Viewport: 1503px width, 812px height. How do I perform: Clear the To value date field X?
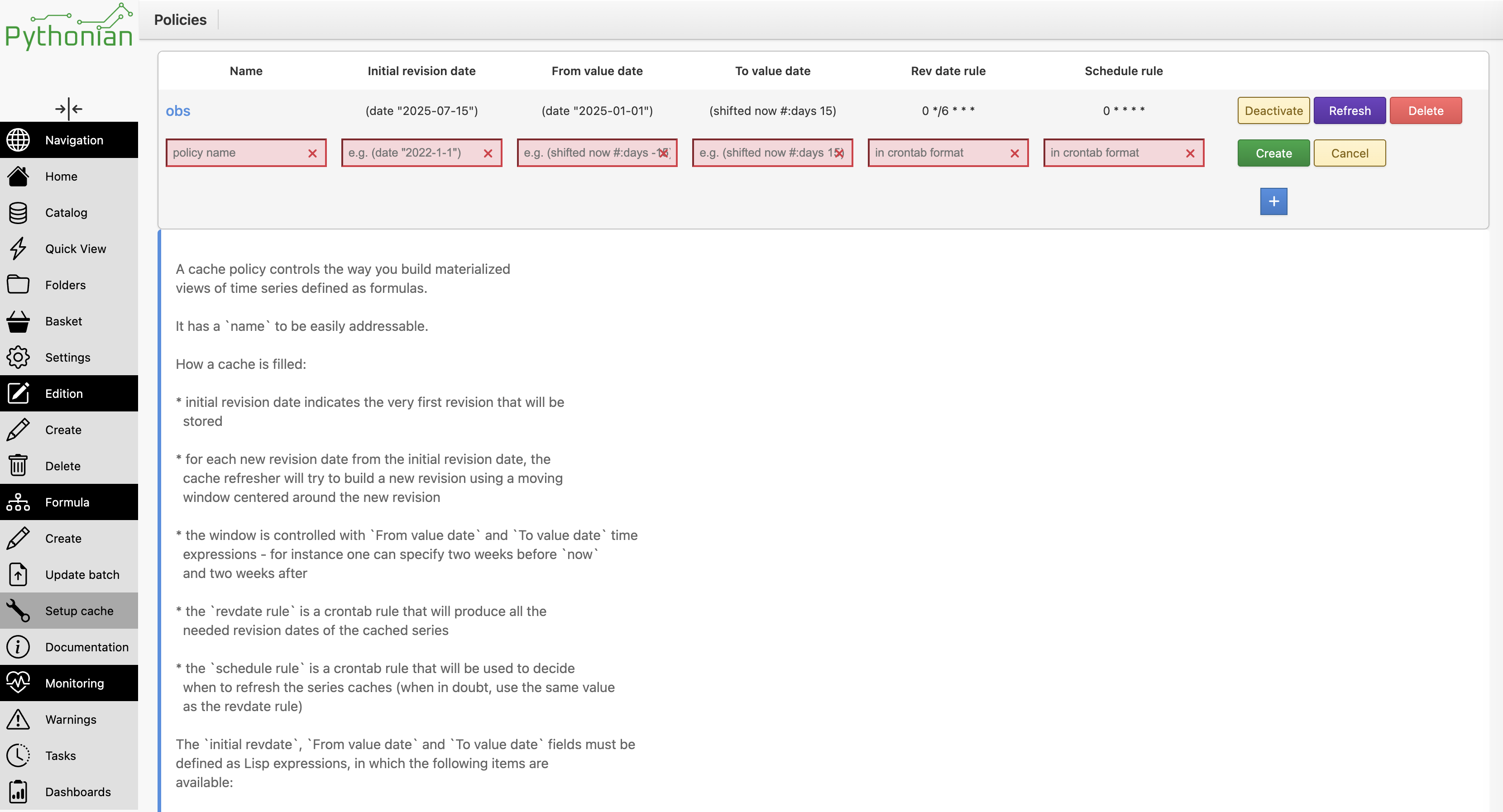click(839, 153)
